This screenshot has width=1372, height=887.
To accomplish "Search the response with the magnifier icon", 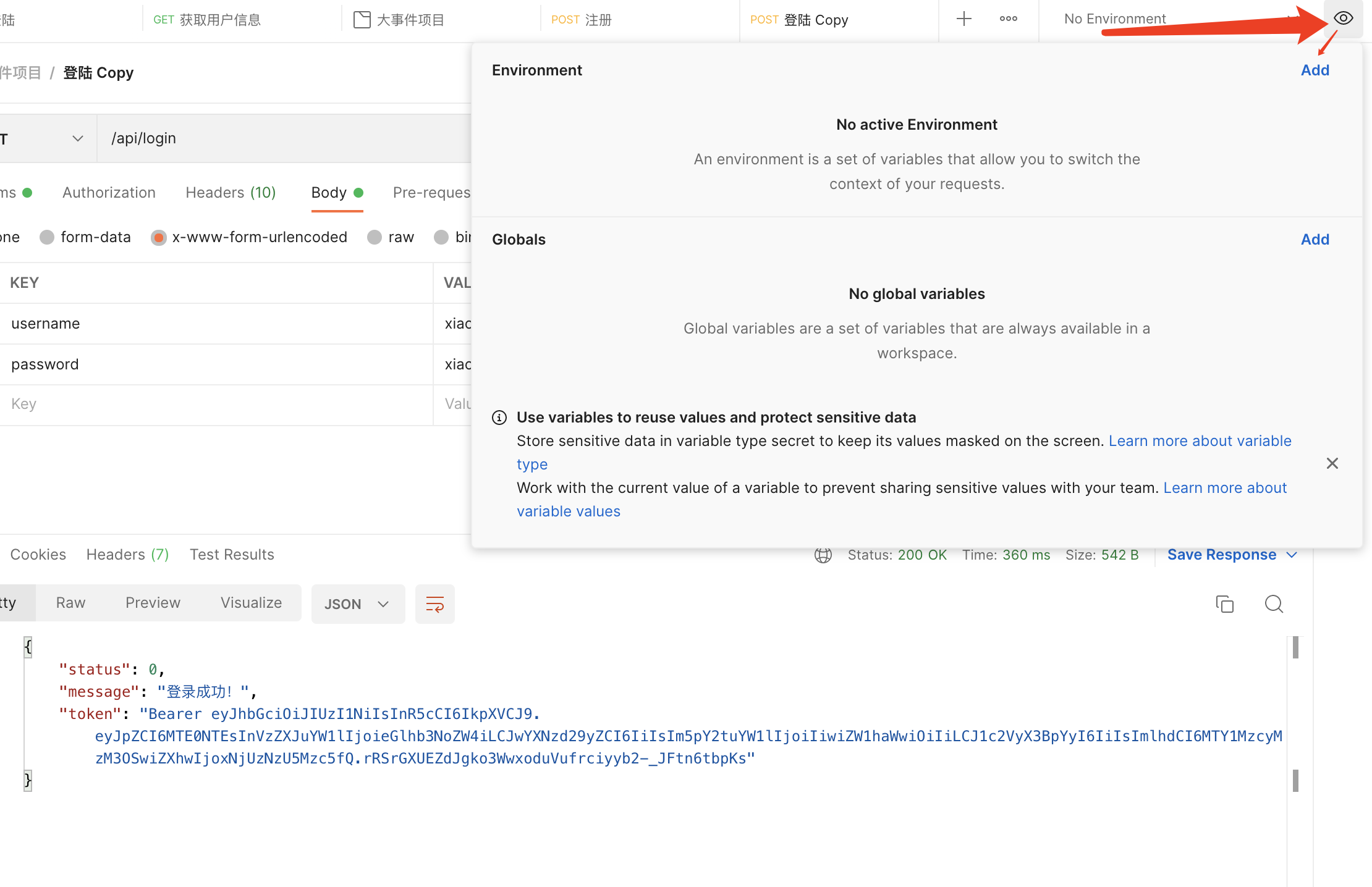I will coord(1274,604).
